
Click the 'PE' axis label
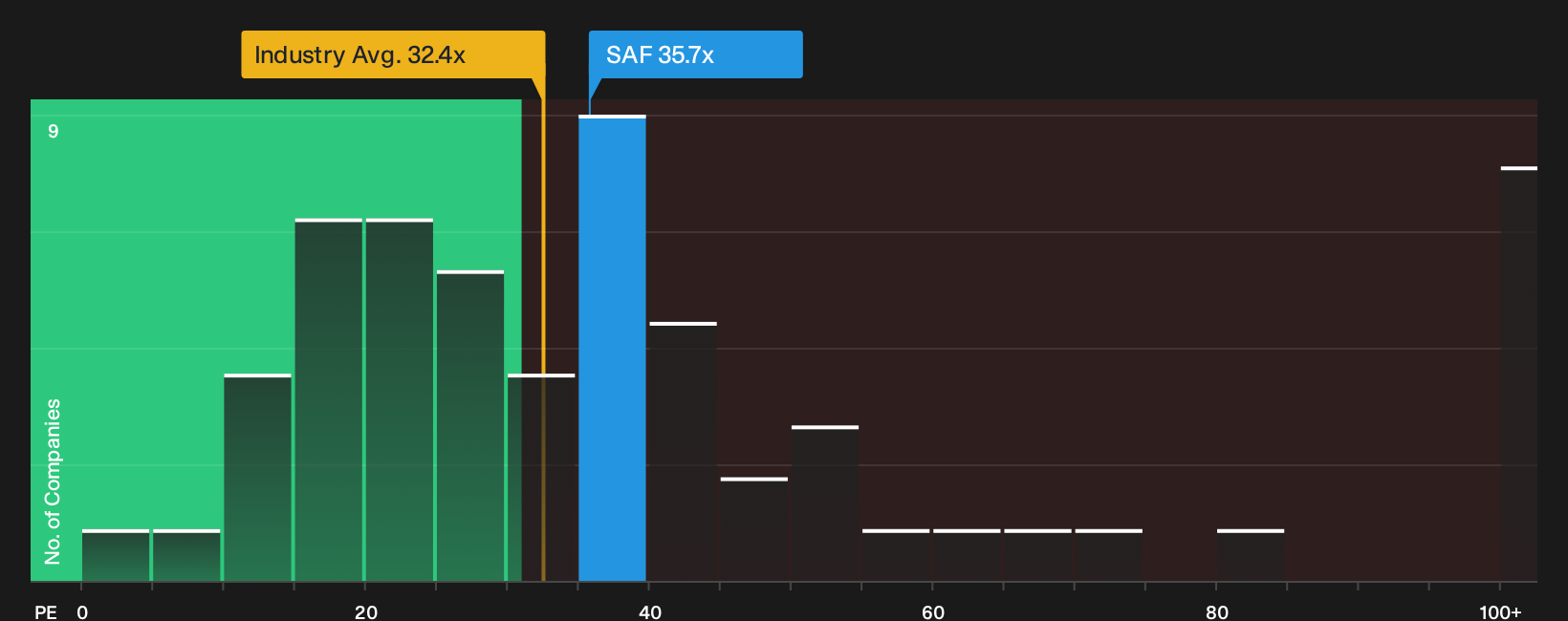coord(46,611)
